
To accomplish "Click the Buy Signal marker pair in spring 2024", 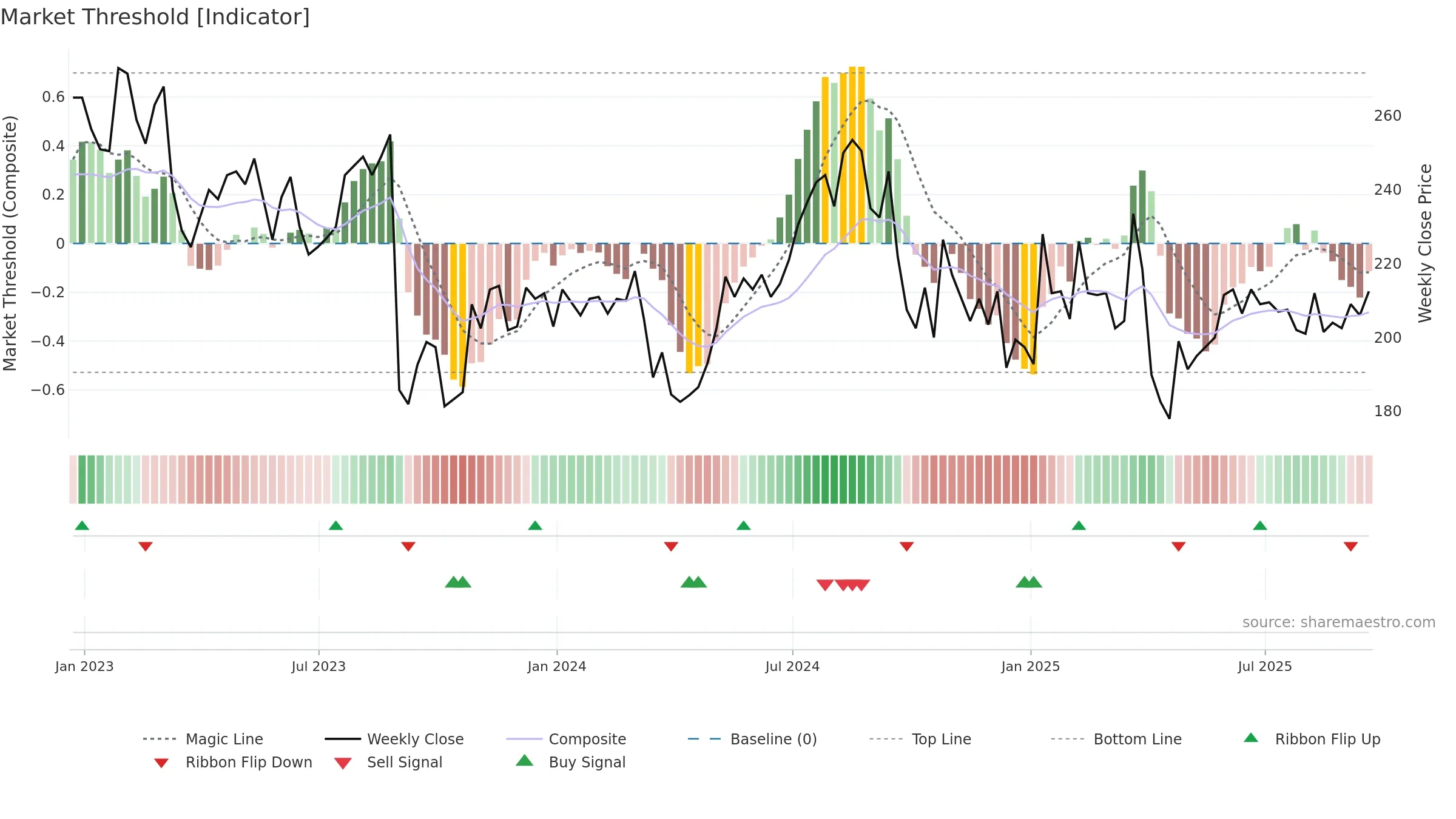I will pyautogui.click(x=694, y=582).
